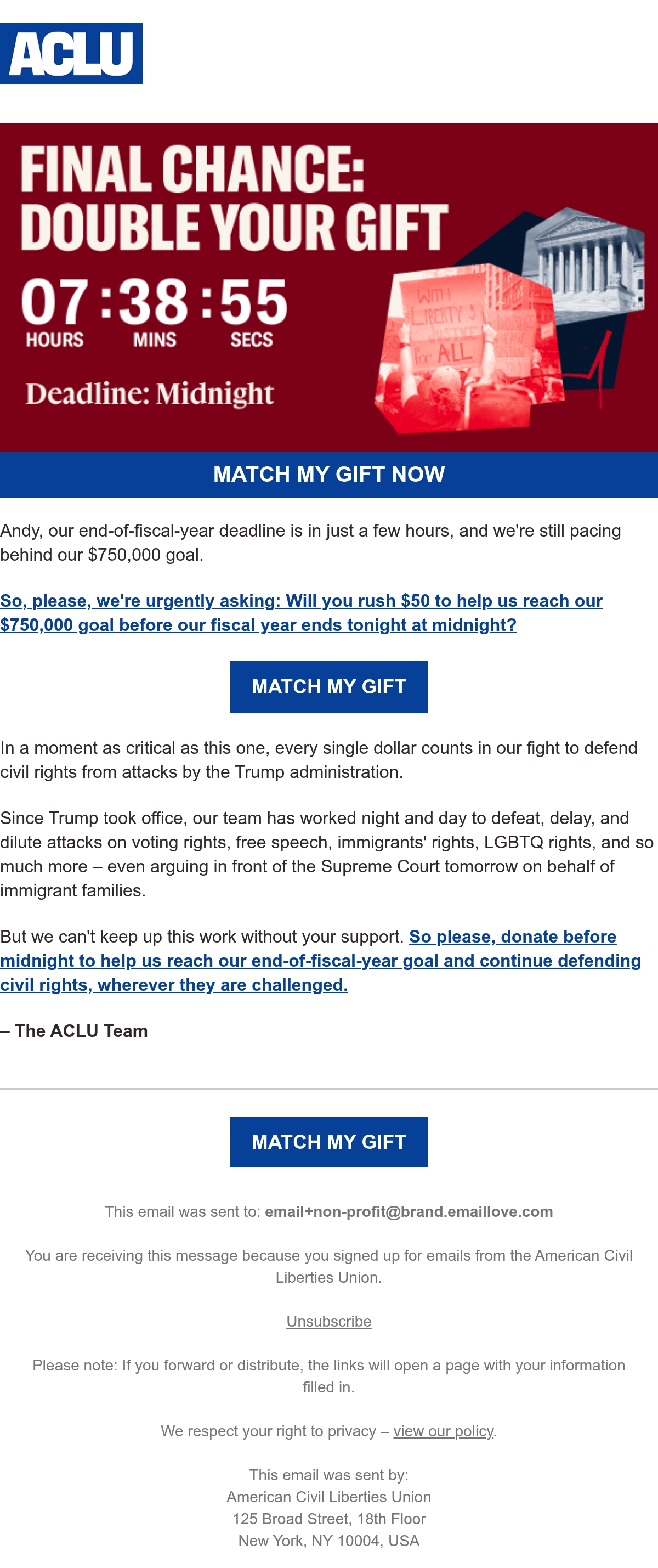
Task: Follow the 'donate before midnight' link
Action: [320, 961]
